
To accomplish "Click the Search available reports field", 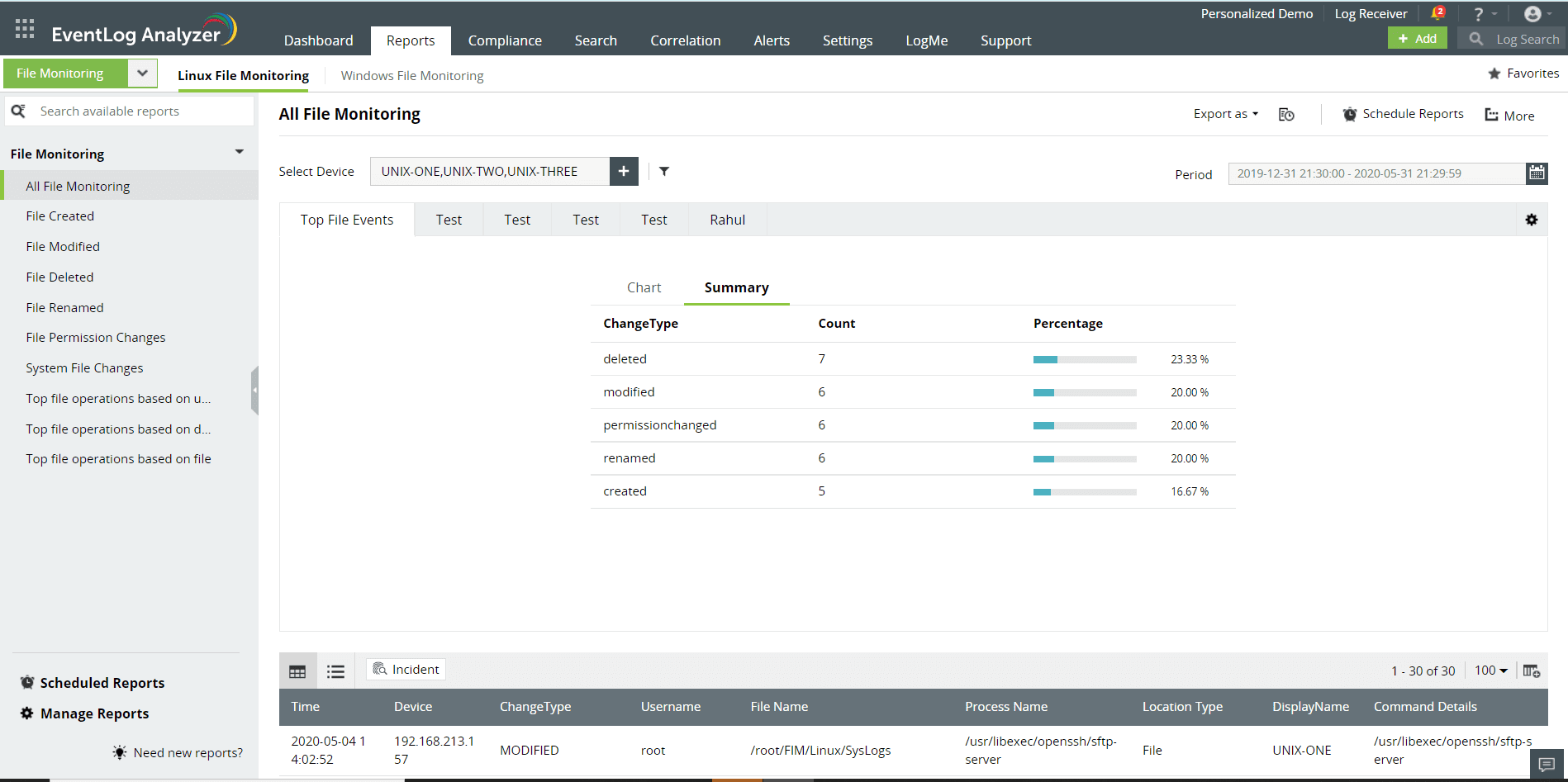I will 140,111.
